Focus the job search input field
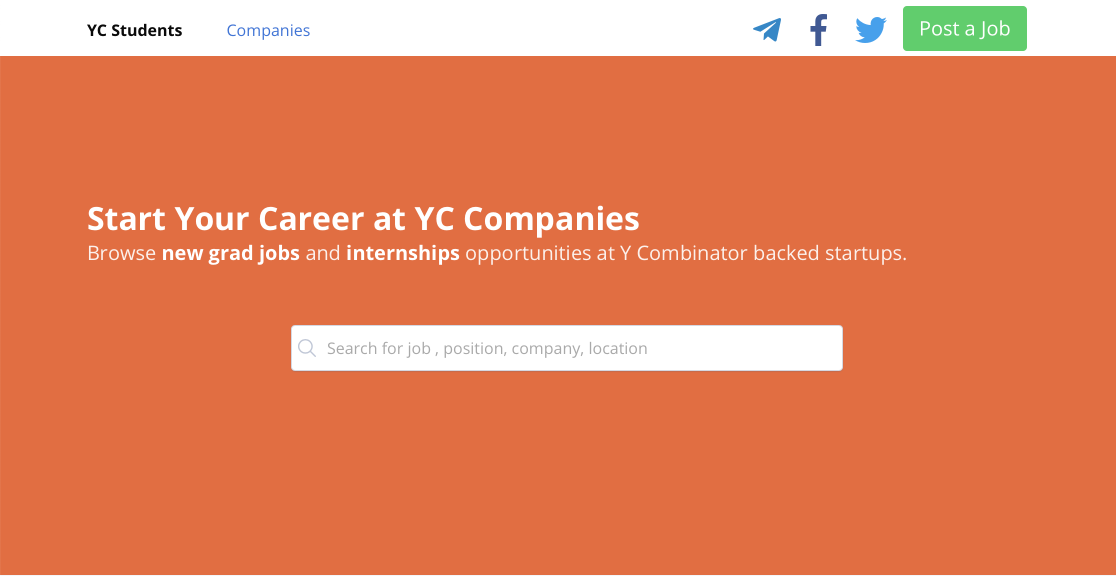This screenshot has height=576, width=1116. tap(580, 348)
